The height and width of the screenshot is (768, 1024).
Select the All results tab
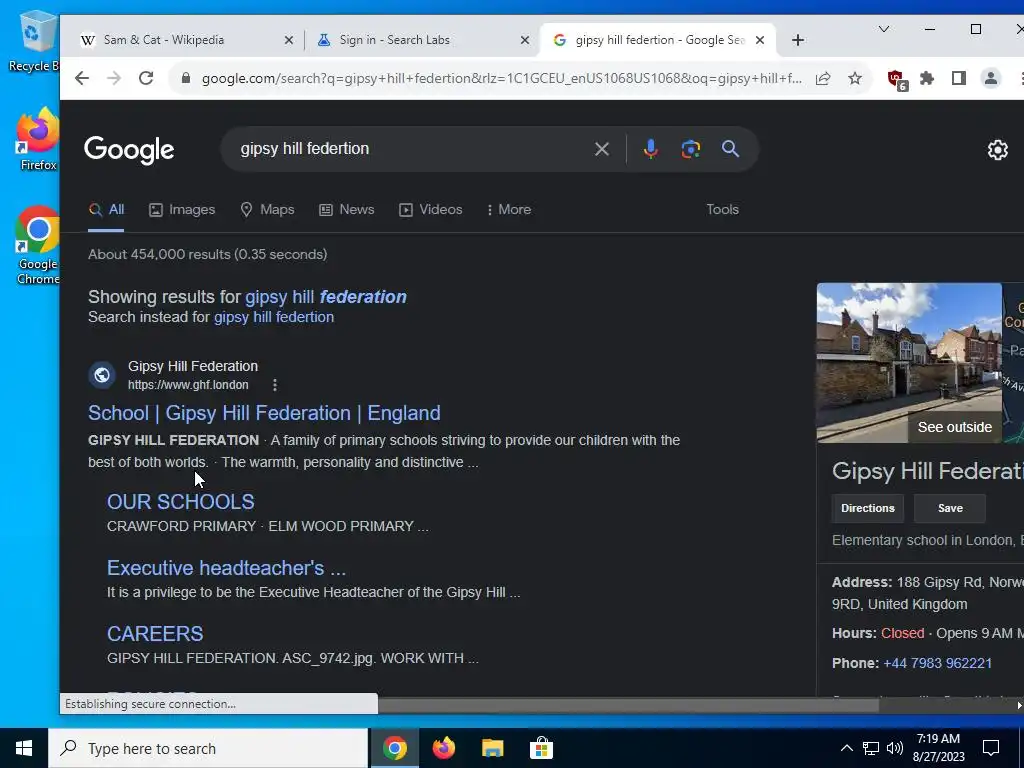point(106,210)
